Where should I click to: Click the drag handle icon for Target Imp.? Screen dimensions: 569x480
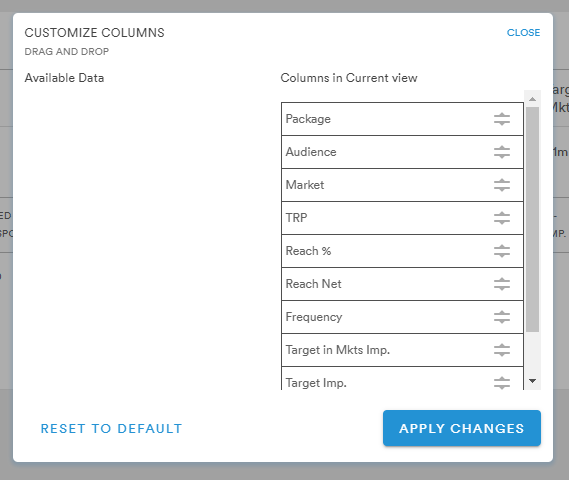(x=502, y=383)
